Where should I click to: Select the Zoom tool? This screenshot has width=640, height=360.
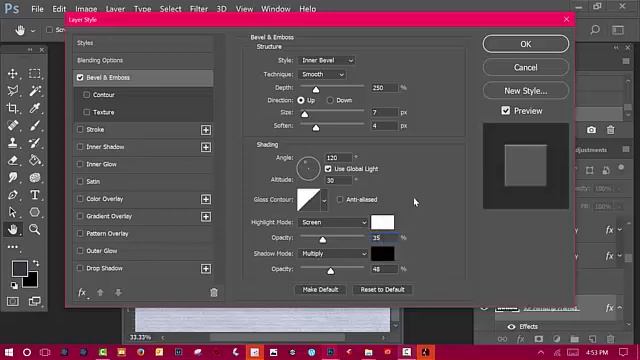[x=35, y=229]
